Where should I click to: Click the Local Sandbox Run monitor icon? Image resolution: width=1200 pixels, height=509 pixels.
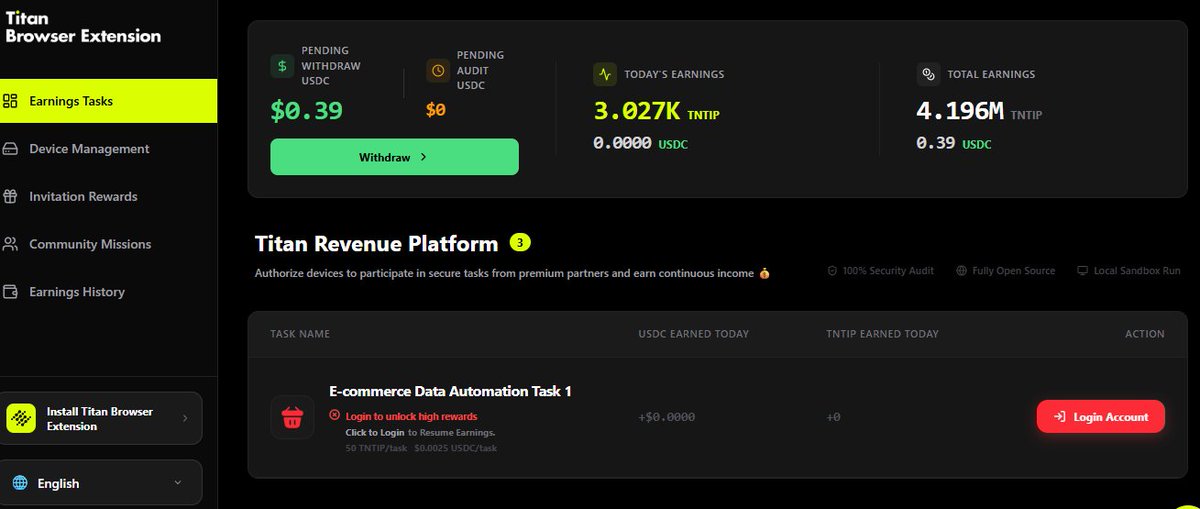pos(1082,271)
